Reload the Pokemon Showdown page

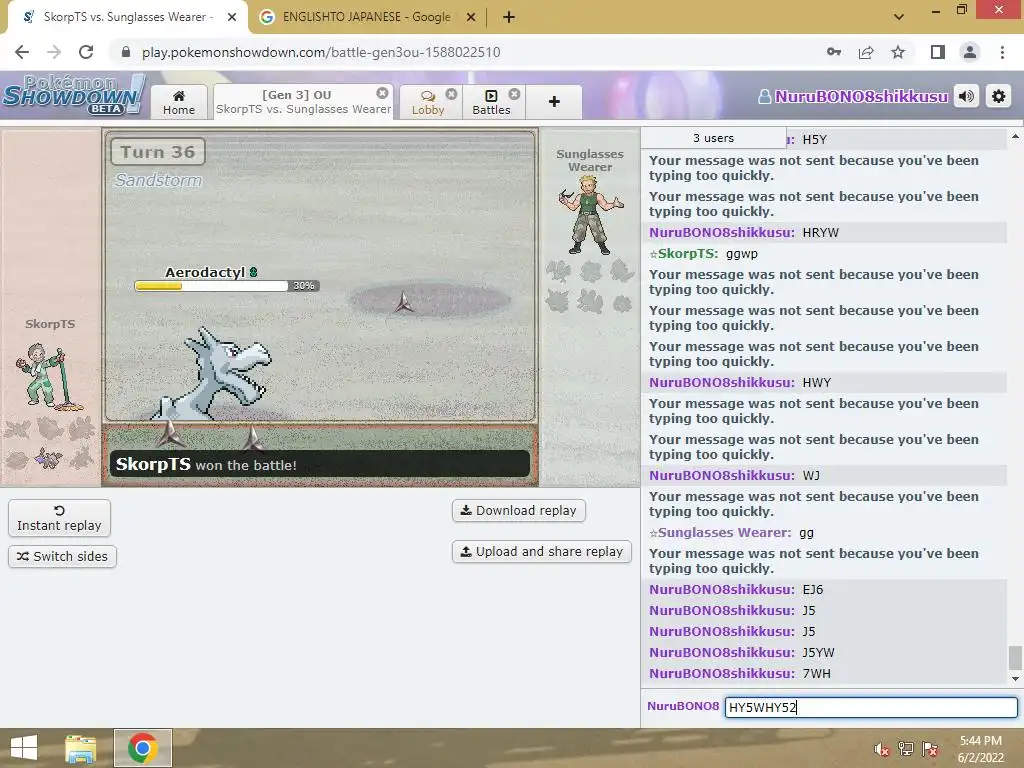tap(86, 52)
